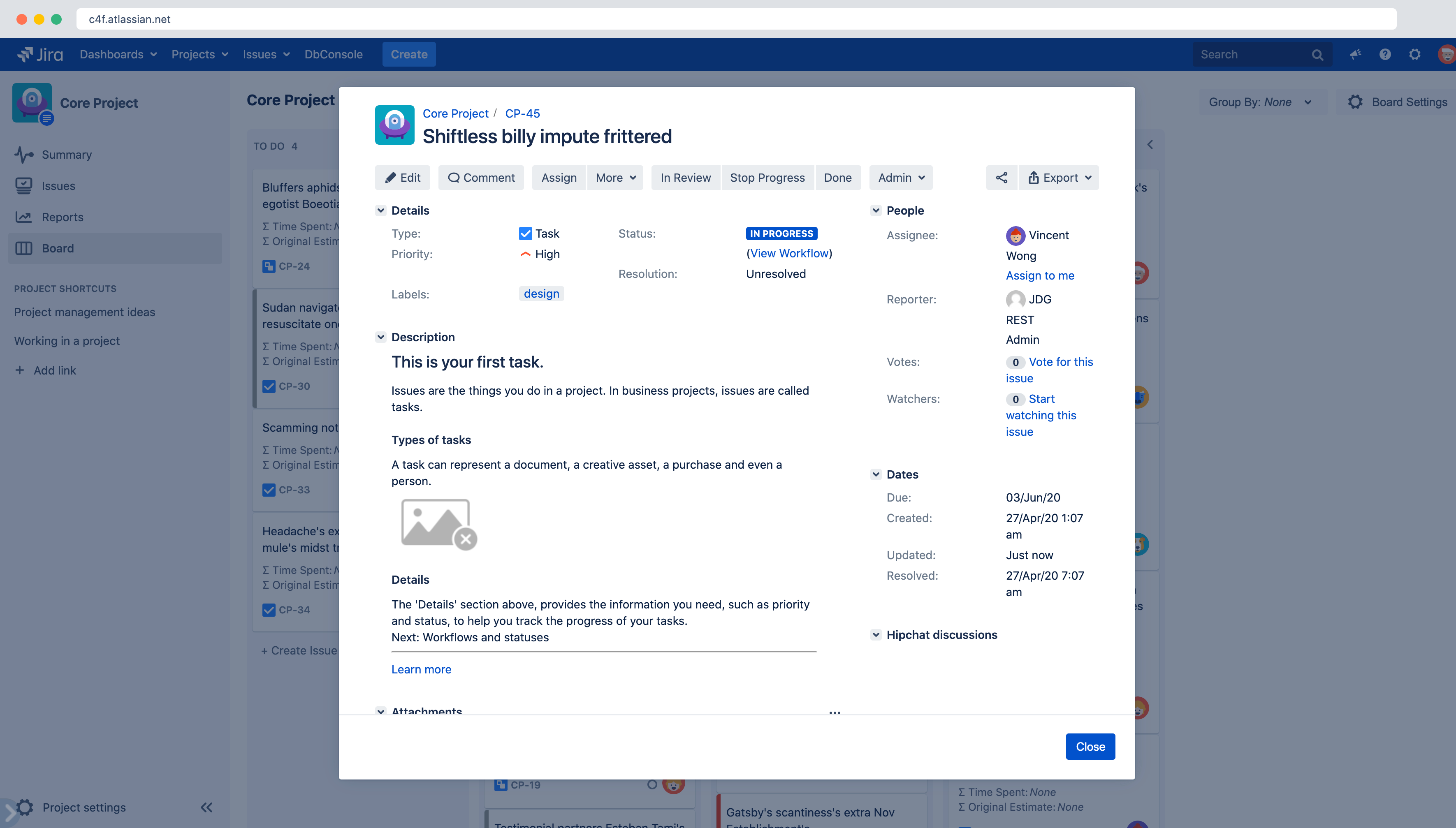Click the attachments ellipsis options icon
Image resolution: width=1456 pixels, height=828 pixels.
[x=835, y=712]
